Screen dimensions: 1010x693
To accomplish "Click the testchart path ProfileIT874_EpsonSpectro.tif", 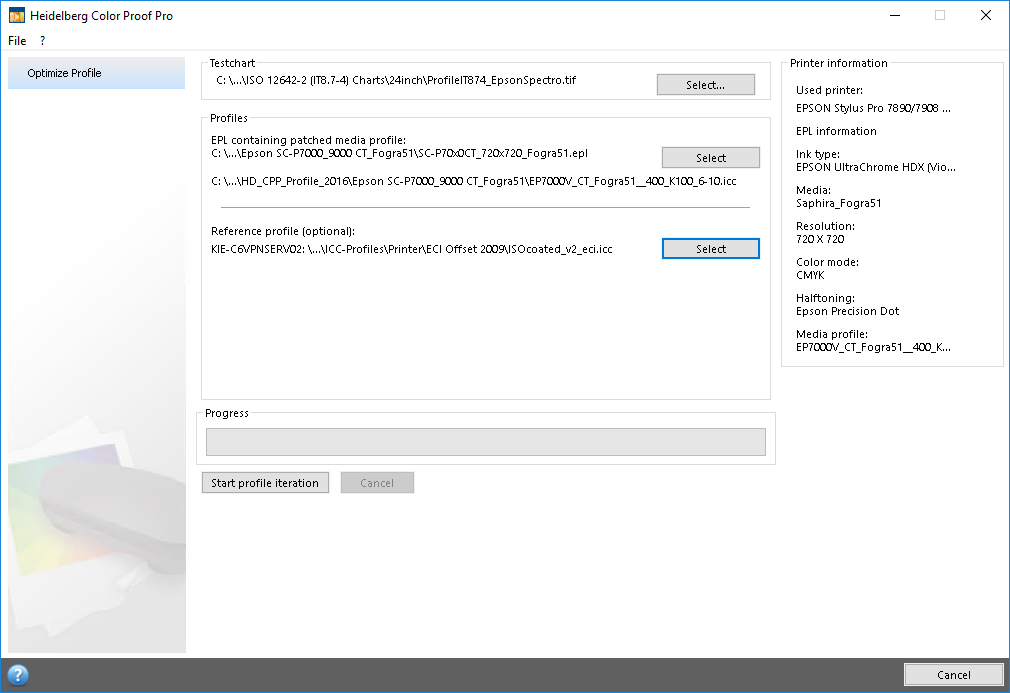I will pos(396,81).
